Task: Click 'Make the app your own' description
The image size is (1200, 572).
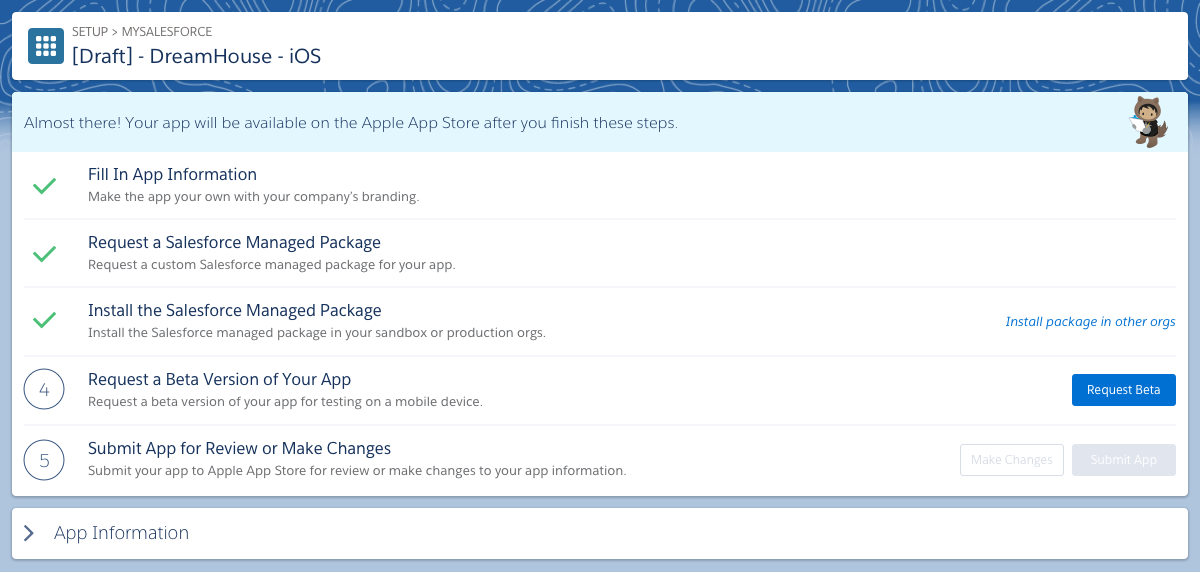Action: pyautogui.click(x=253, y=197)
